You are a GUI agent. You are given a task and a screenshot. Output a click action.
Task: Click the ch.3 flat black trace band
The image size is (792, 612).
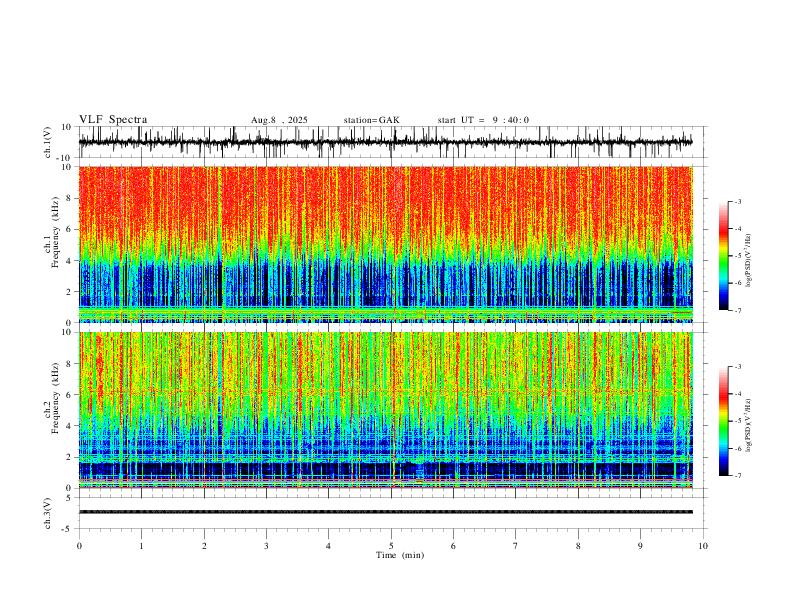point(385,512)
